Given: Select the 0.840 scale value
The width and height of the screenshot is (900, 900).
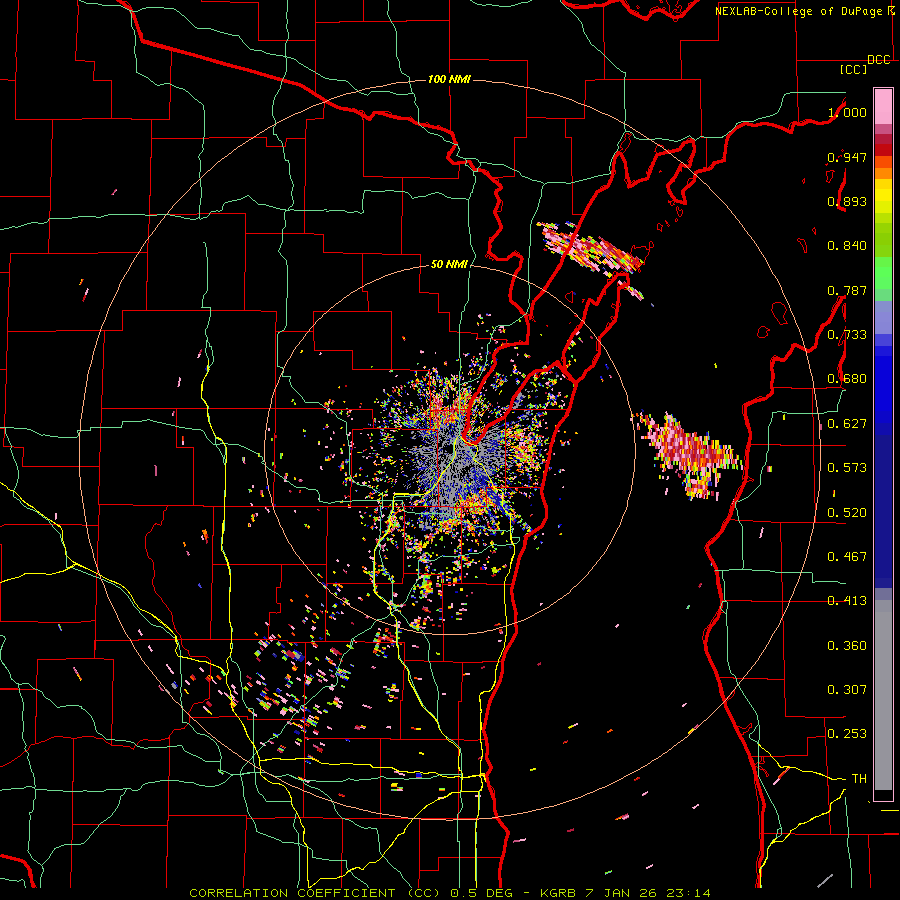Looking at the screenshot, I should (x=847, y=246).
